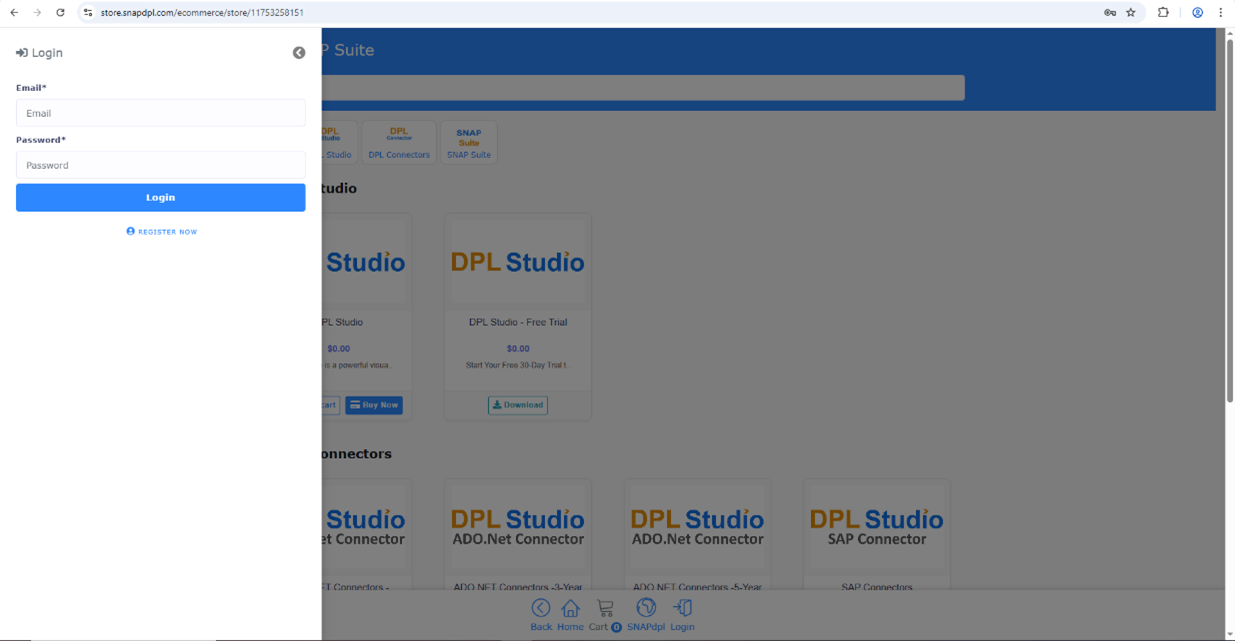Focus the Email input field
Screen dimensions: 1235x641
161,113
